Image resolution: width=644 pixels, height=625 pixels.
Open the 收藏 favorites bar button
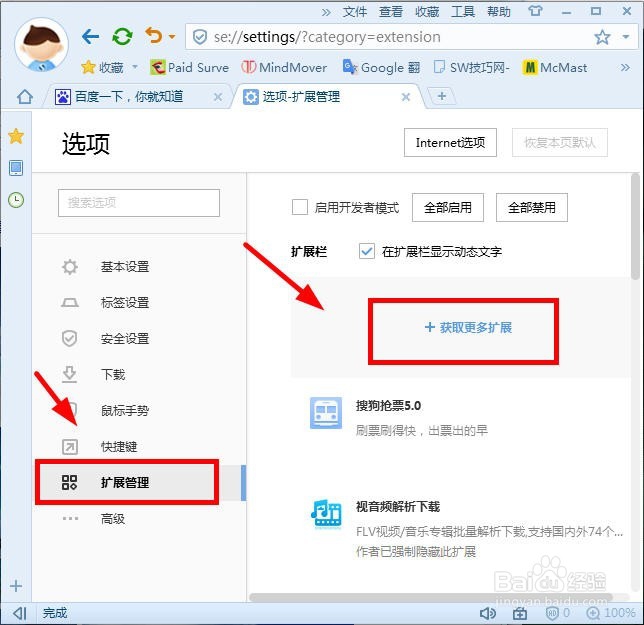pos(109,67)
